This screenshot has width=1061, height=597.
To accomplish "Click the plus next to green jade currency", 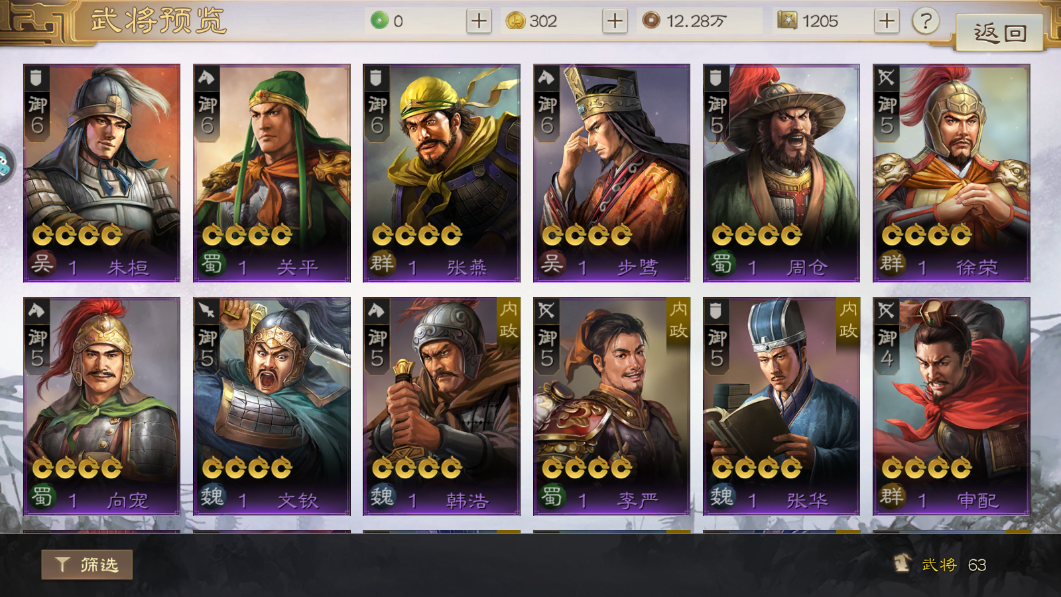I will tap(478, 21).
